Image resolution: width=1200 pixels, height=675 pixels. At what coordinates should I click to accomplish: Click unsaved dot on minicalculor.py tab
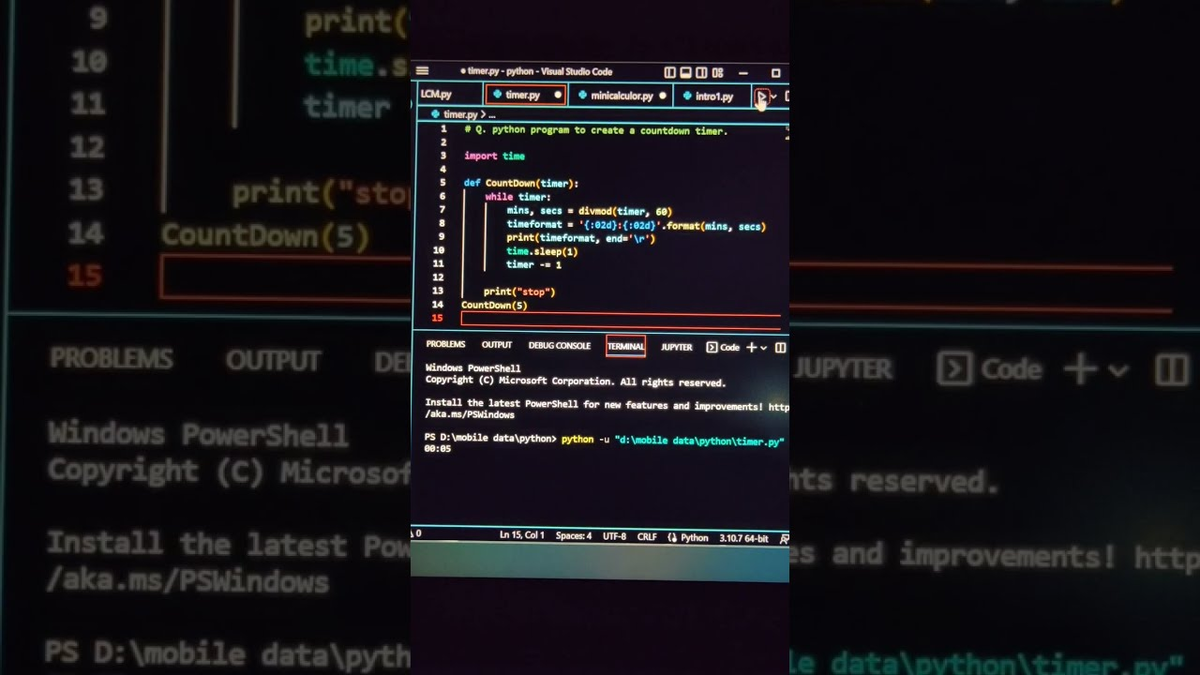[x=662, y=96]
